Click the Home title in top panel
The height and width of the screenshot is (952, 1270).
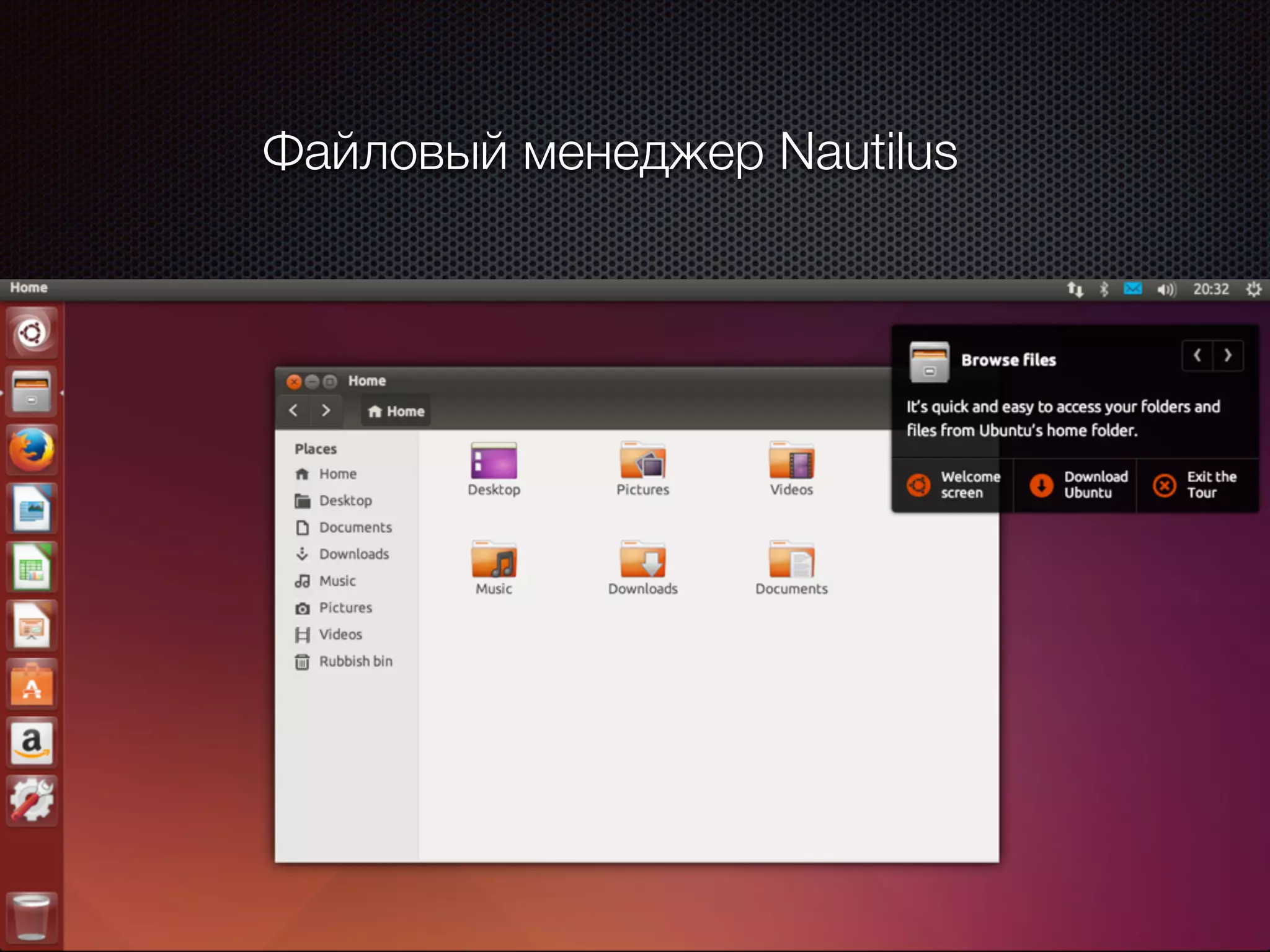29,288
